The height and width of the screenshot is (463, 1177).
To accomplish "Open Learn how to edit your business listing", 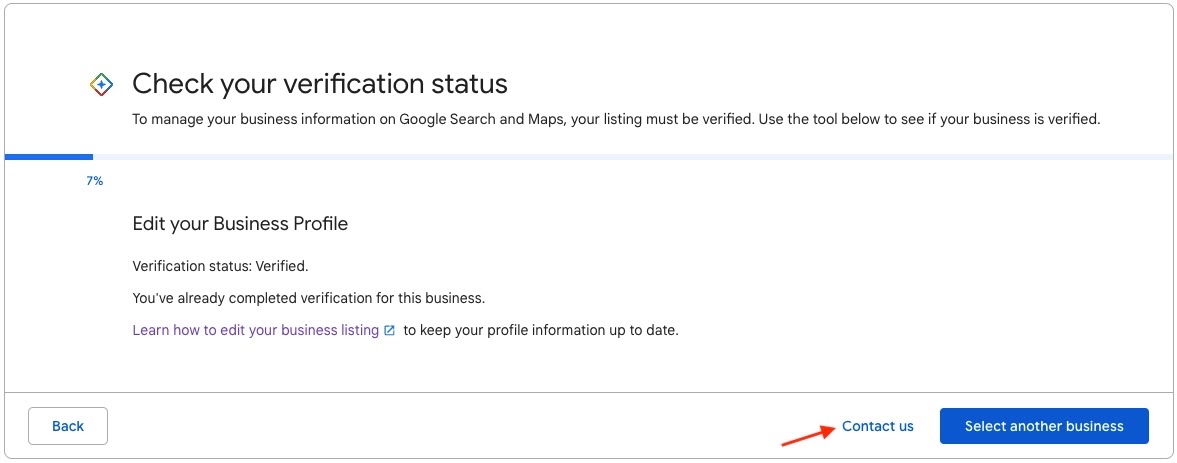I will [256, 330].
